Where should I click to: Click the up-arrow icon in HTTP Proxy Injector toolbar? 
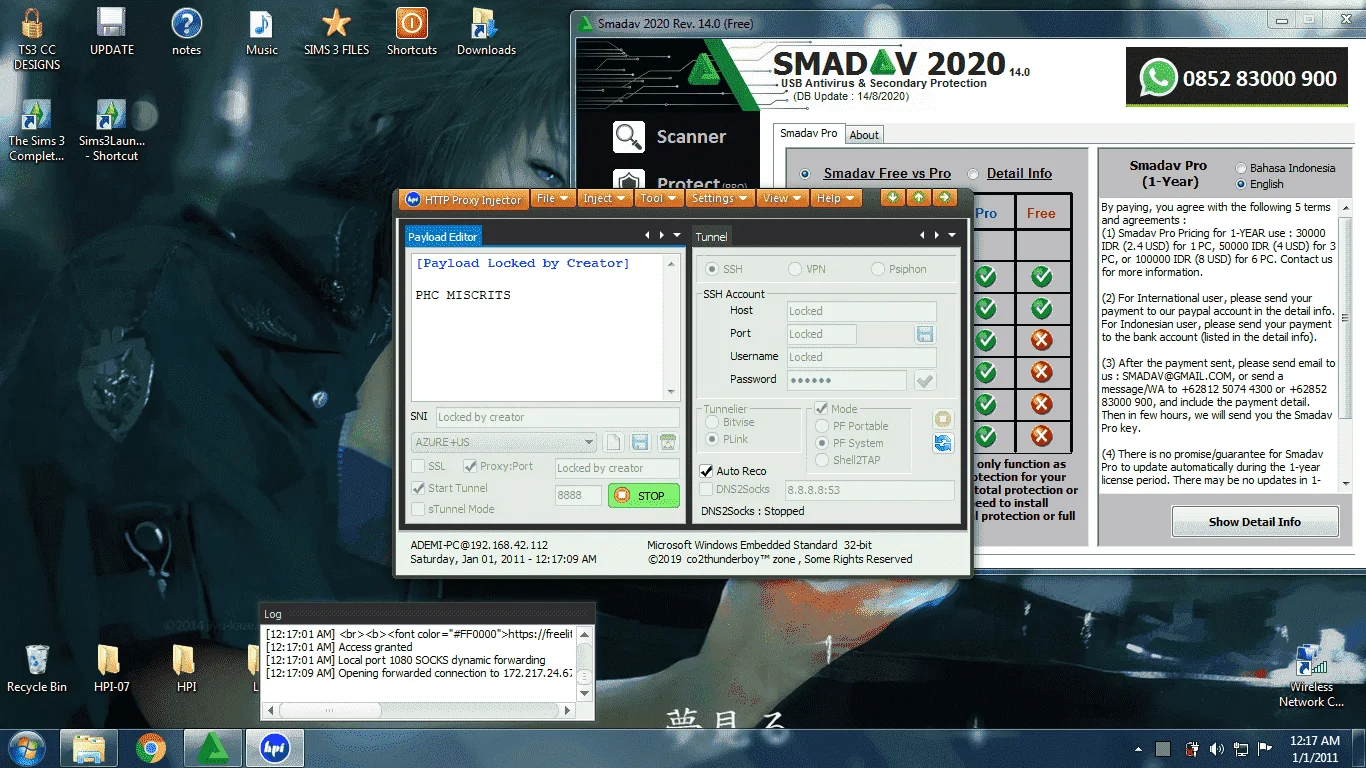(918, 198)
